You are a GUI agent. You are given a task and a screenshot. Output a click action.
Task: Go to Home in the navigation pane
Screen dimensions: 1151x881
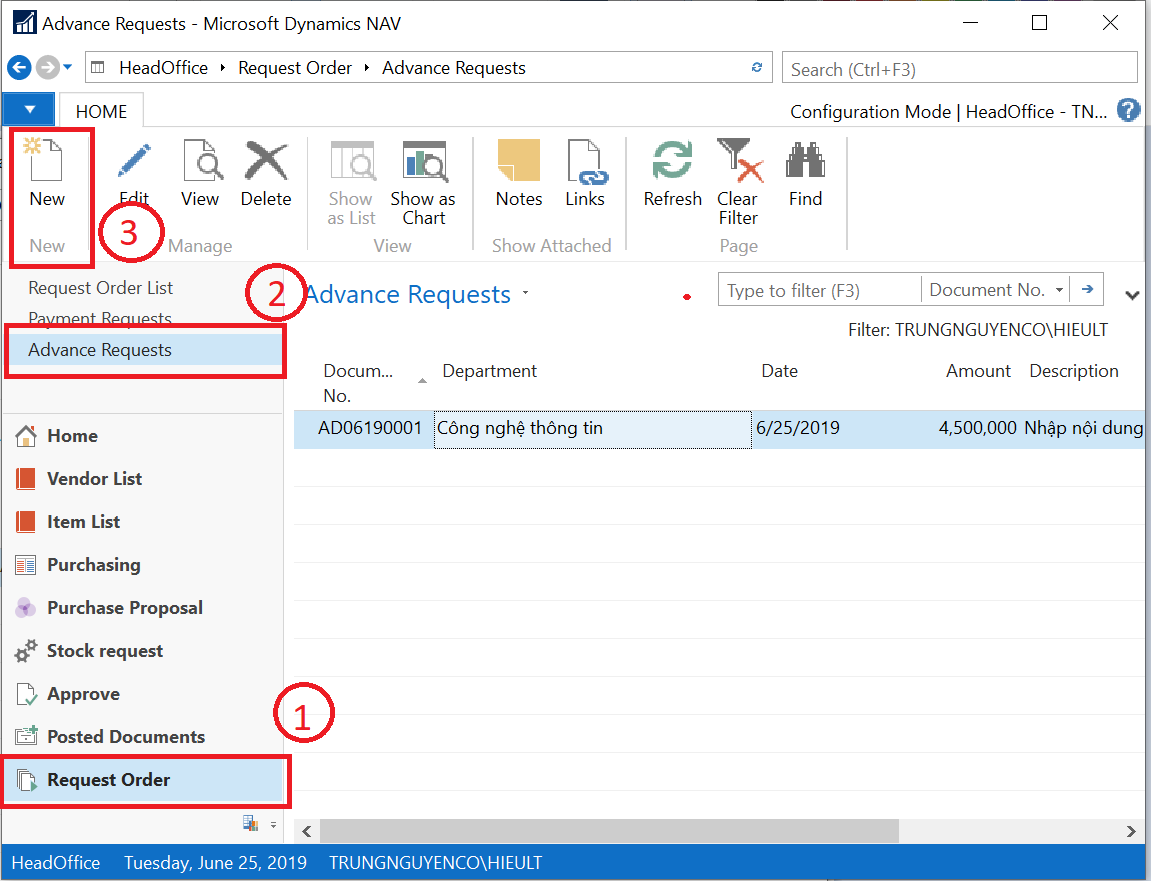coord(73,436)
